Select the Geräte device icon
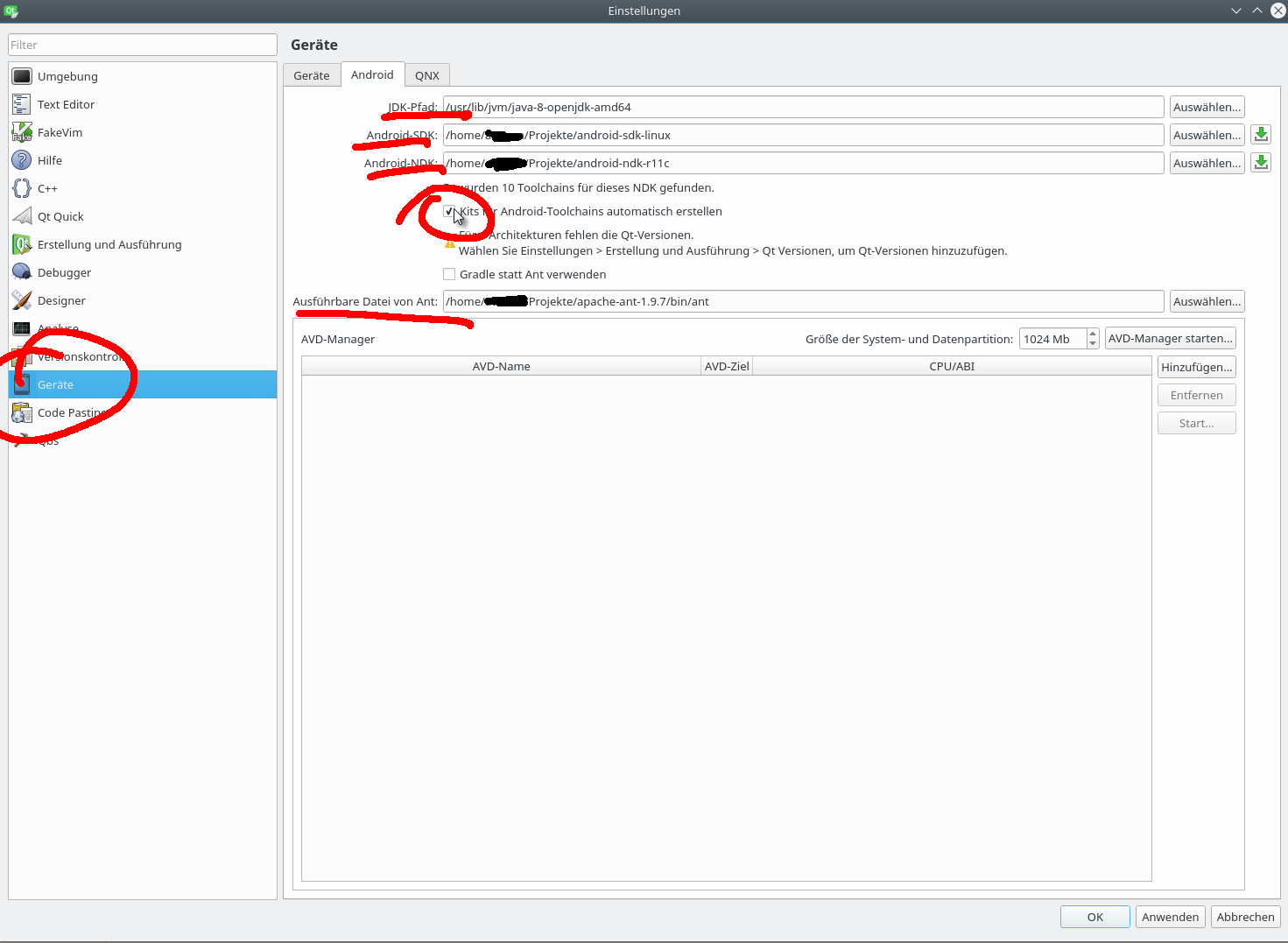This screenshot has width=1288, height=943. click(22, 384)
